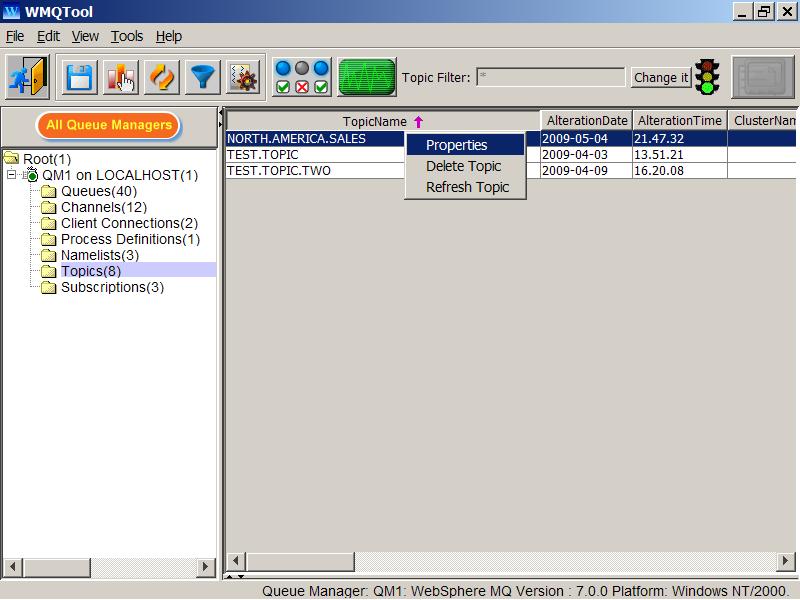Click the AlterationDate column header
The width and height of the screenshot is (800, 600).
coord(586,120)
